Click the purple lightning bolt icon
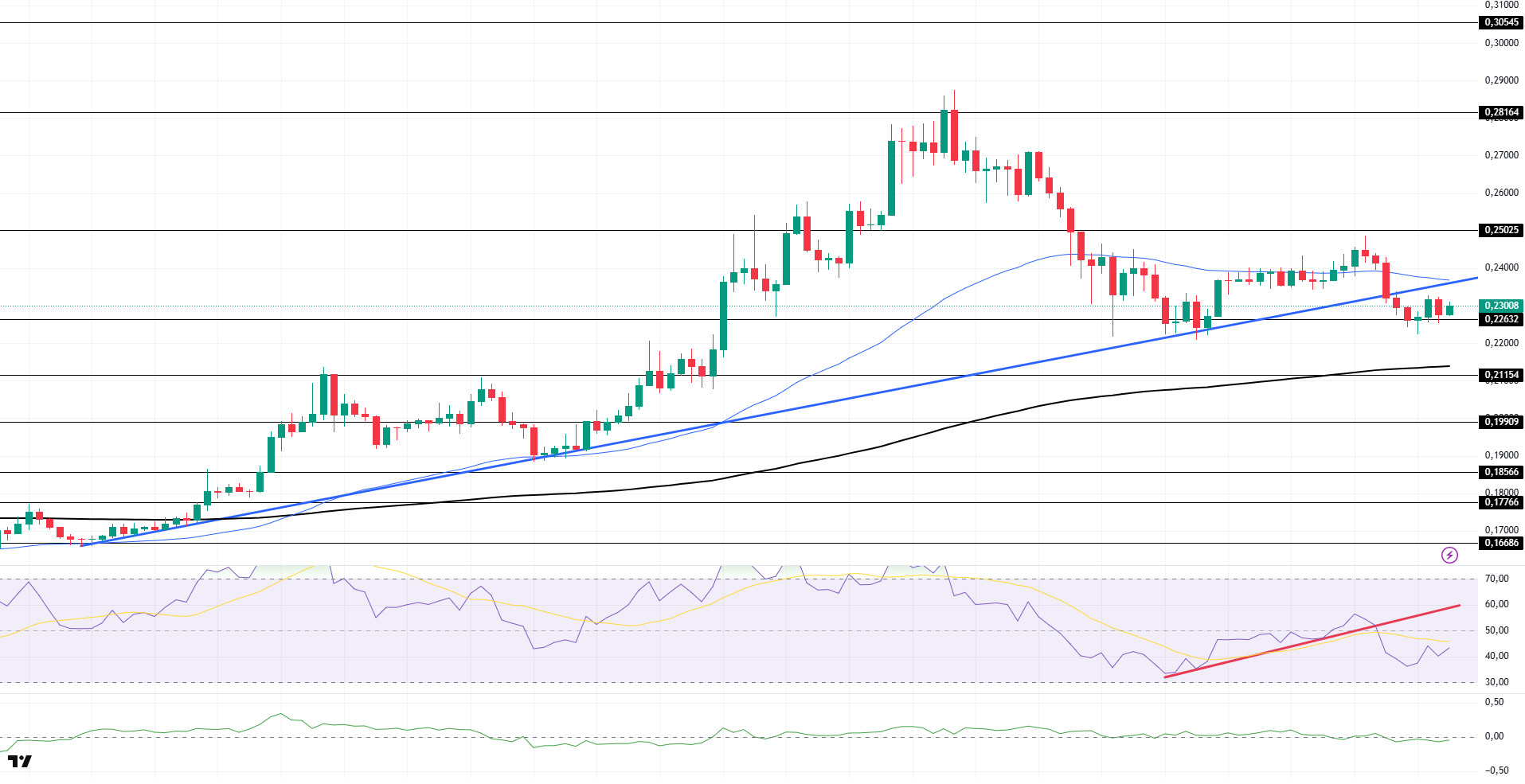 1449,555
